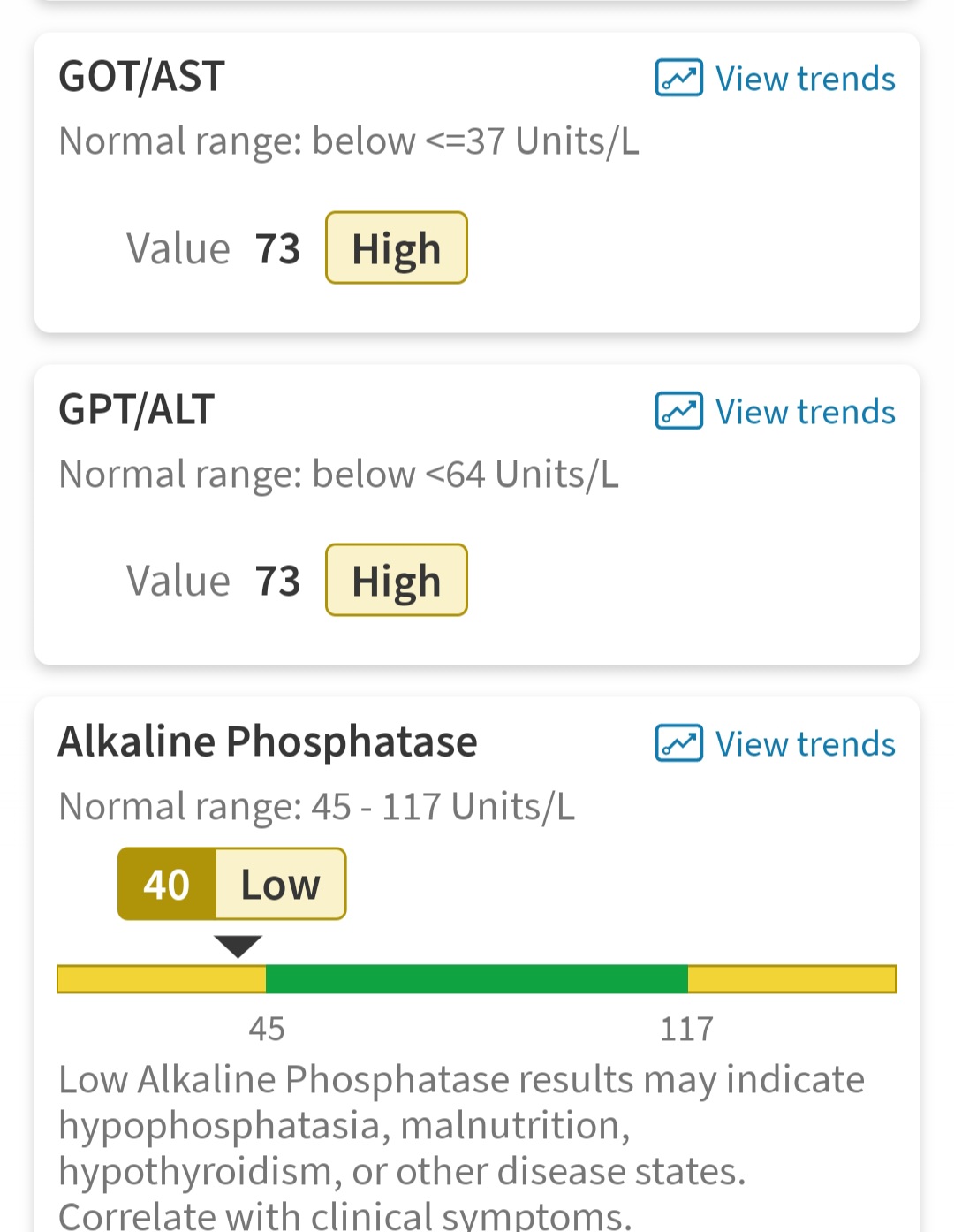Click the green normal range bar segment
This screenshot has width=954, height=1232.
click(477, 979)
